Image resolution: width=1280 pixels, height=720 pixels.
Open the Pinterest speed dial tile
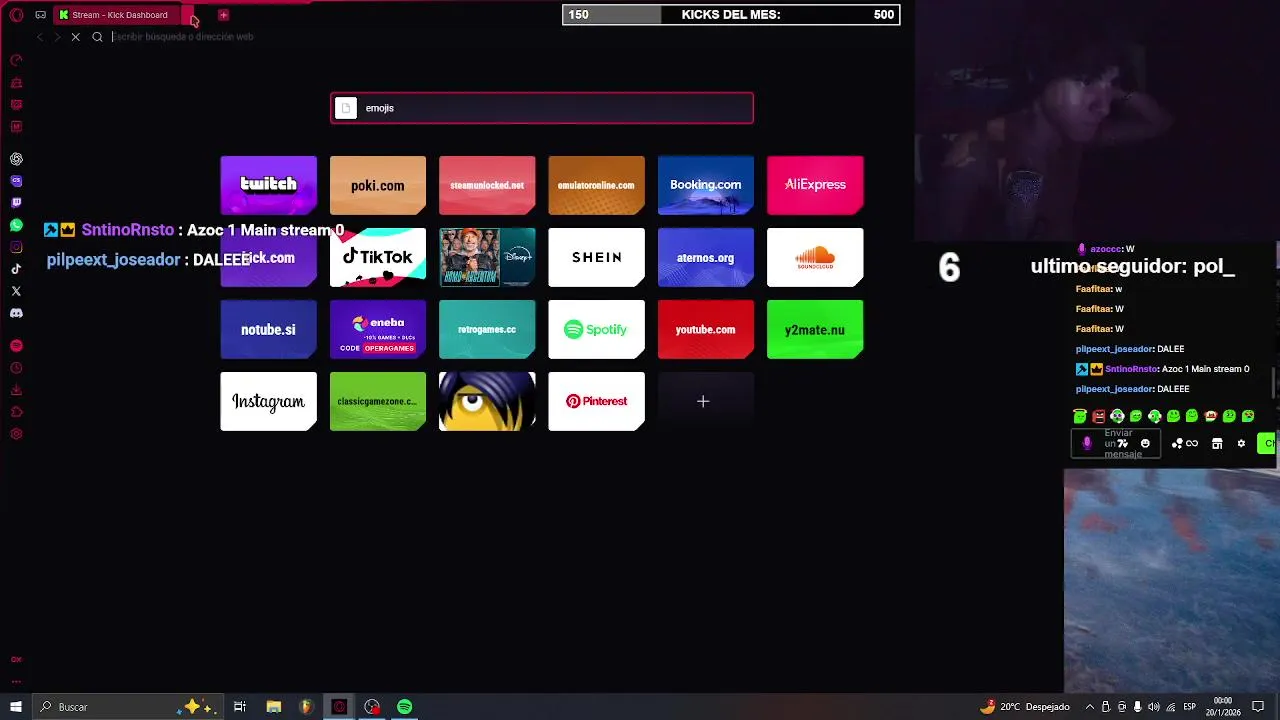point(596,401)
